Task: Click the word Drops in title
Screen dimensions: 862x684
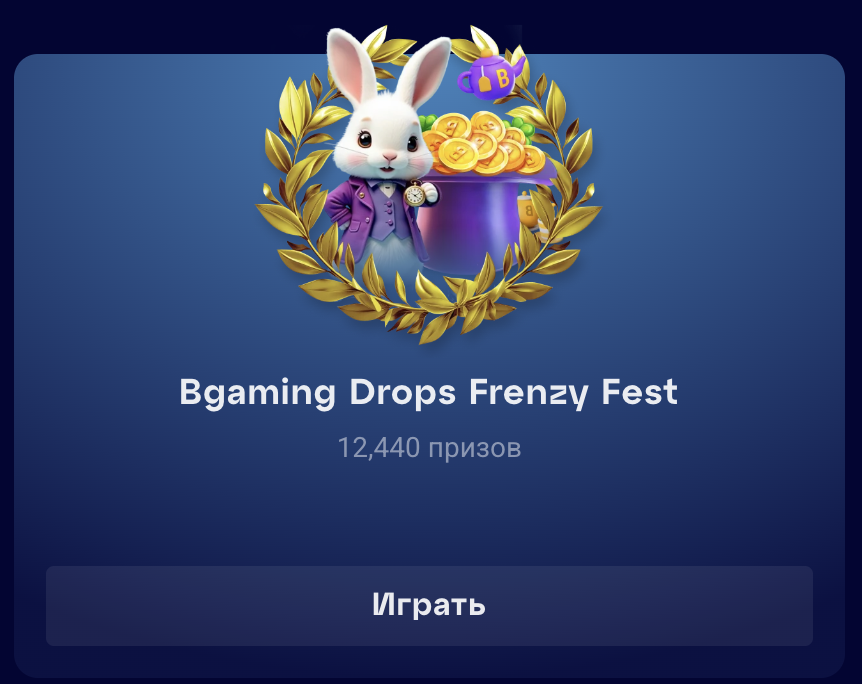Action: click(x=402, y=393)
